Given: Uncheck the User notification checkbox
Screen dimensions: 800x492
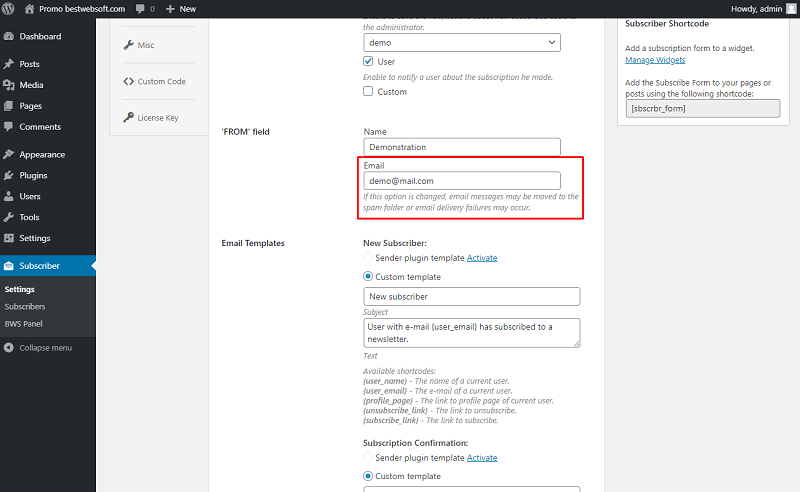Looking at the screenshot, I should 368,61.
